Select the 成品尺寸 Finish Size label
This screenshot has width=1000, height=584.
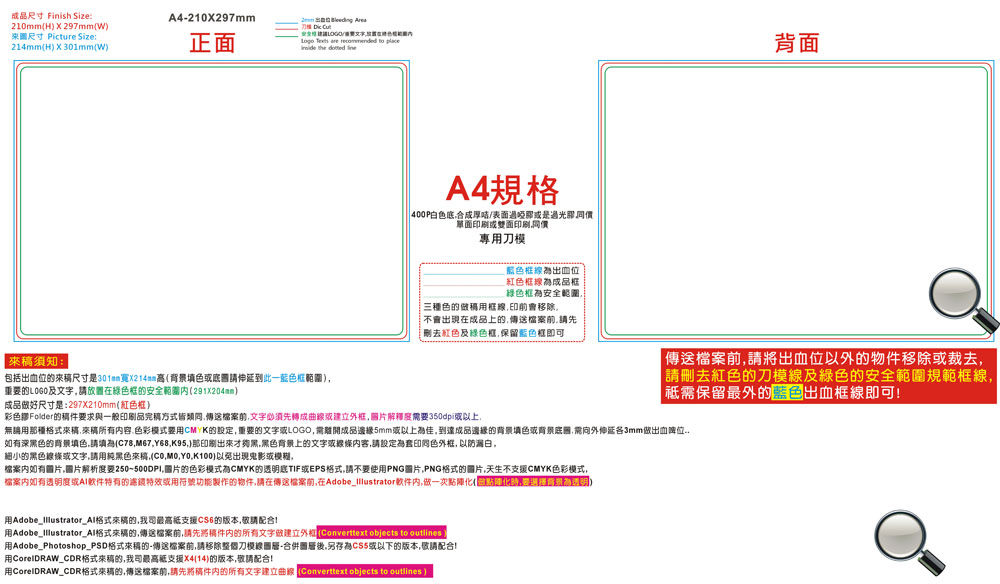click(x=52, y=16)
